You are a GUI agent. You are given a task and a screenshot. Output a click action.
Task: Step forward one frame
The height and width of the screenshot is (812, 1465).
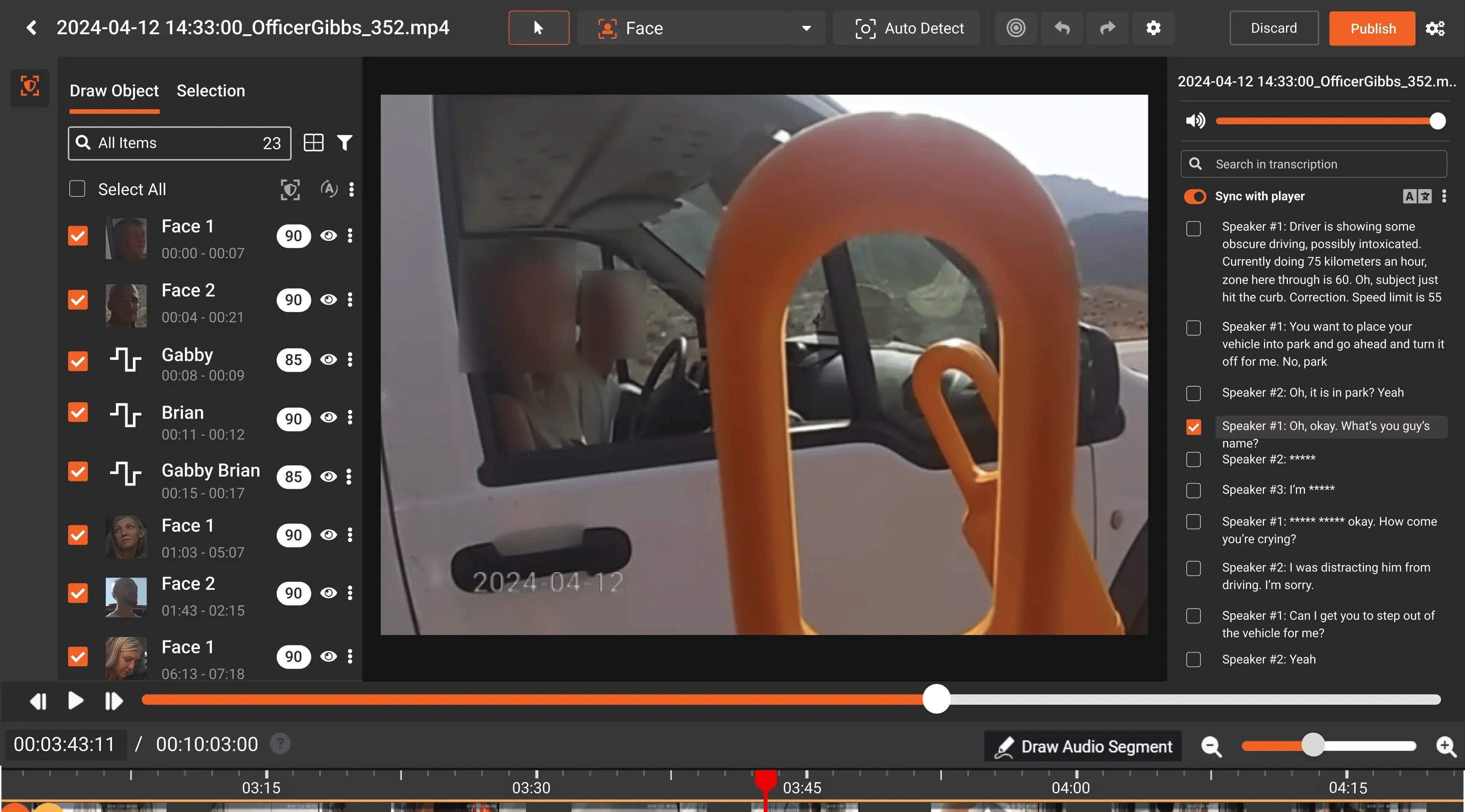(114, 701)
